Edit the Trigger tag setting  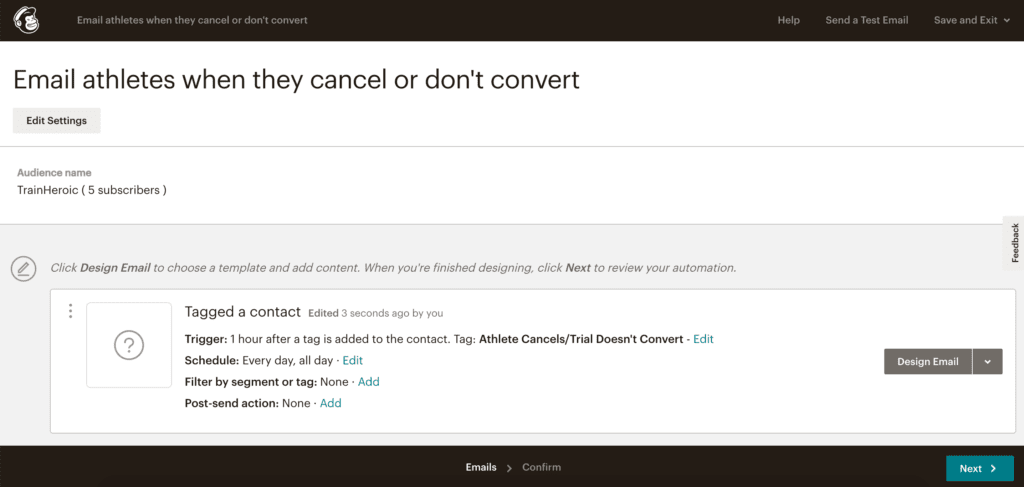(x=703, y=339)
